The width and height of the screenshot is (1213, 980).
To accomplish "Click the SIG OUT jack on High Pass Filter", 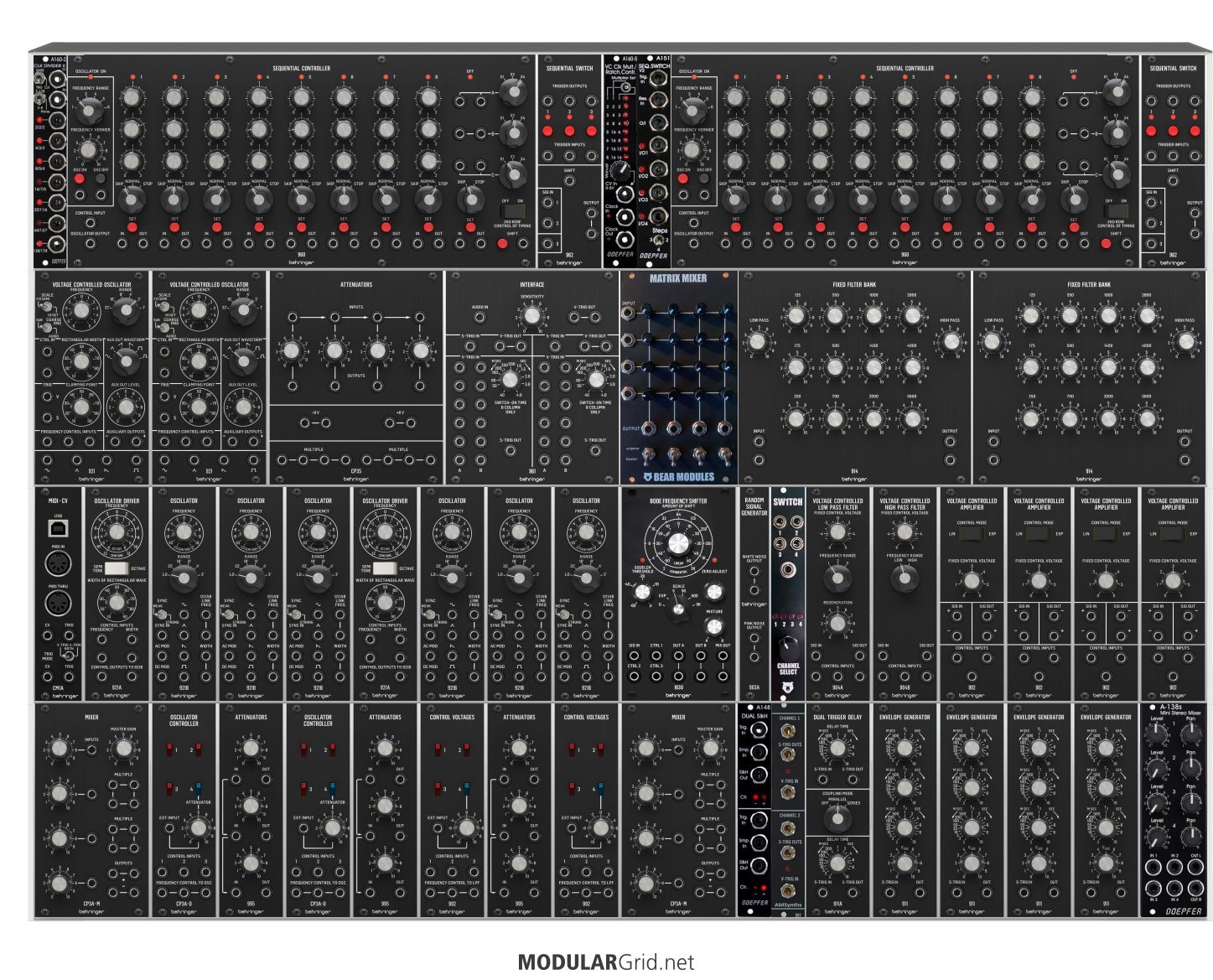I will (926, 656).
